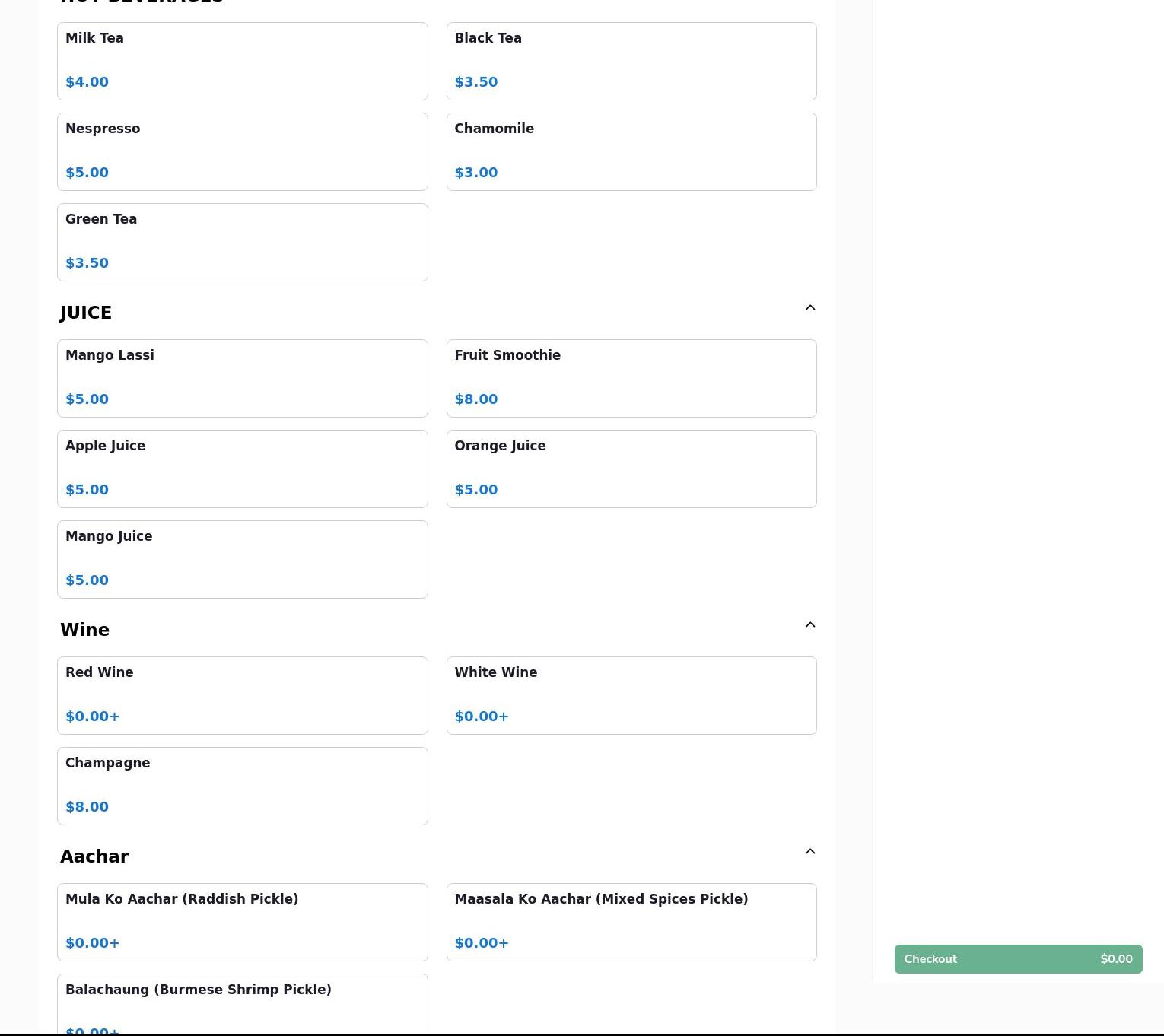Image resolution: width=1164 pixels, height=1036 pixels.
Task: Collapse the Wine section chevron
Action: [809, 625]
